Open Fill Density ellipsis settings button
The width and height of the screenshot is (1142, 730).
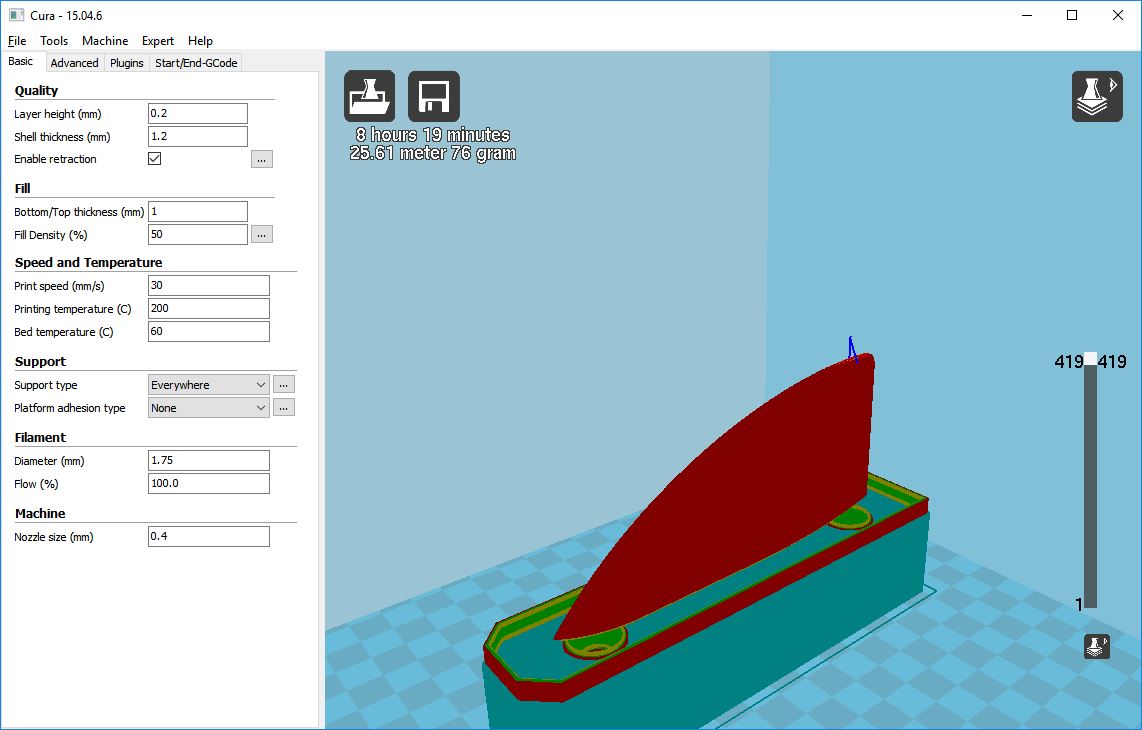[261, 235]
